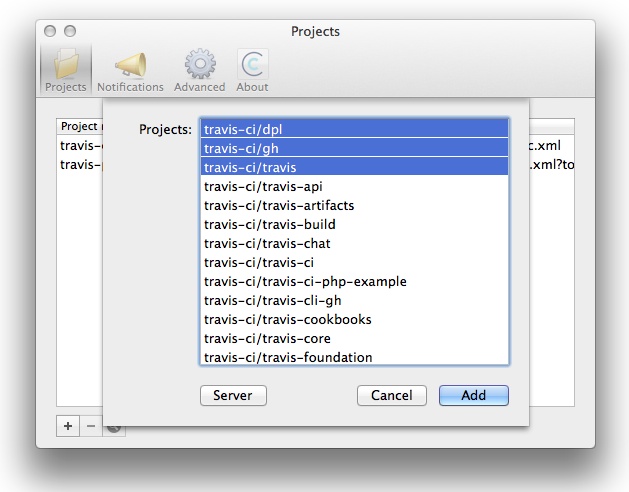
Task: Select travis-ci/travis-chat row
Action: coord(355,243)
